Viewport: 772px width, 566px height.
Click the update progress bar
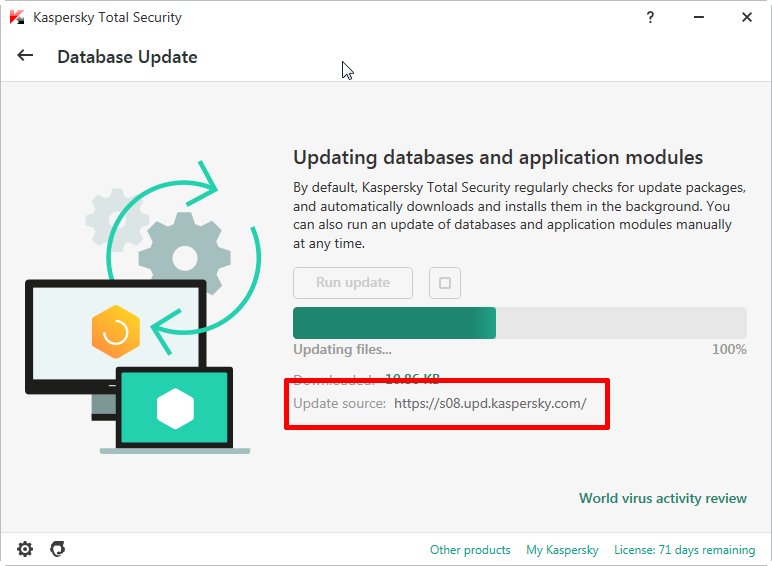[x=520, y=323]
